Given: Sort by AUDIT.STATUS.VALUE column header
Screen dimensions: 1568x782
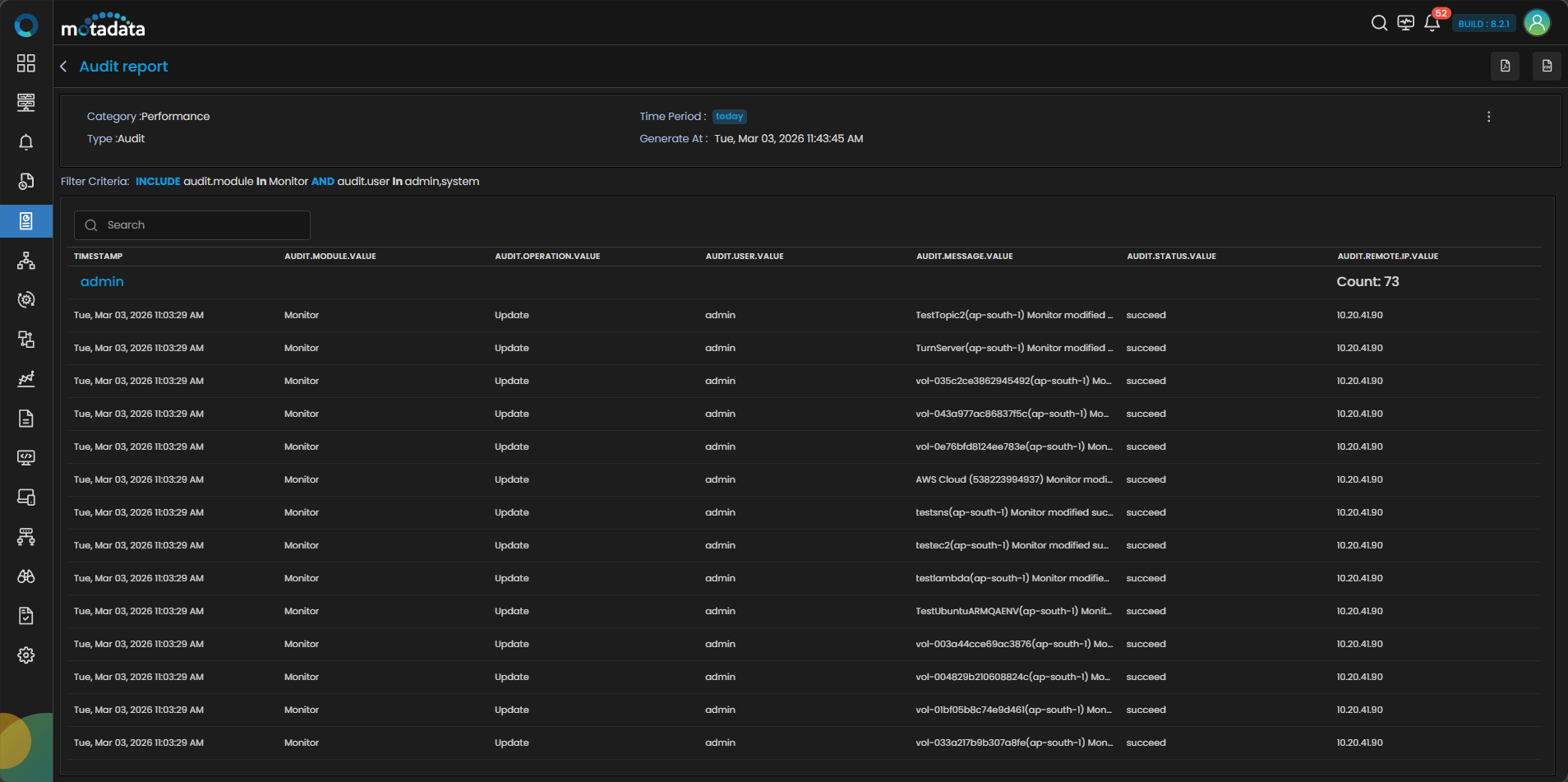Looking at the screenshot, I should pyautogui.click(x=1171, y=257).
